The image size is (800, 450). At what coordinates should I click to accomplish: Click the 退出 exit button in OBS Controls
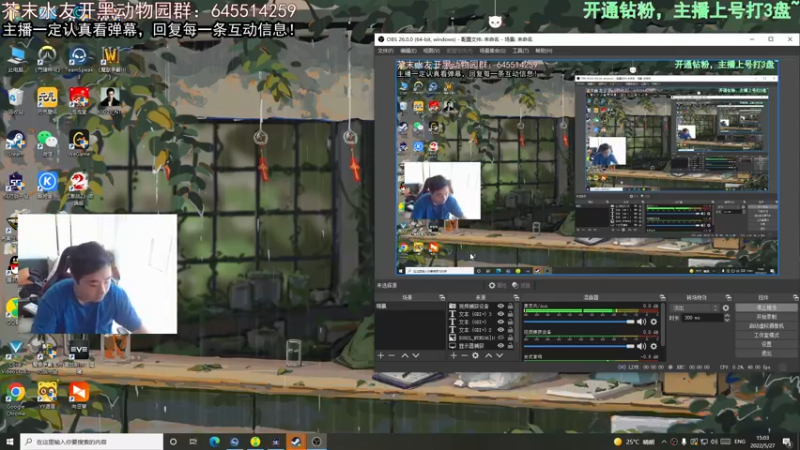click(766, 353)
